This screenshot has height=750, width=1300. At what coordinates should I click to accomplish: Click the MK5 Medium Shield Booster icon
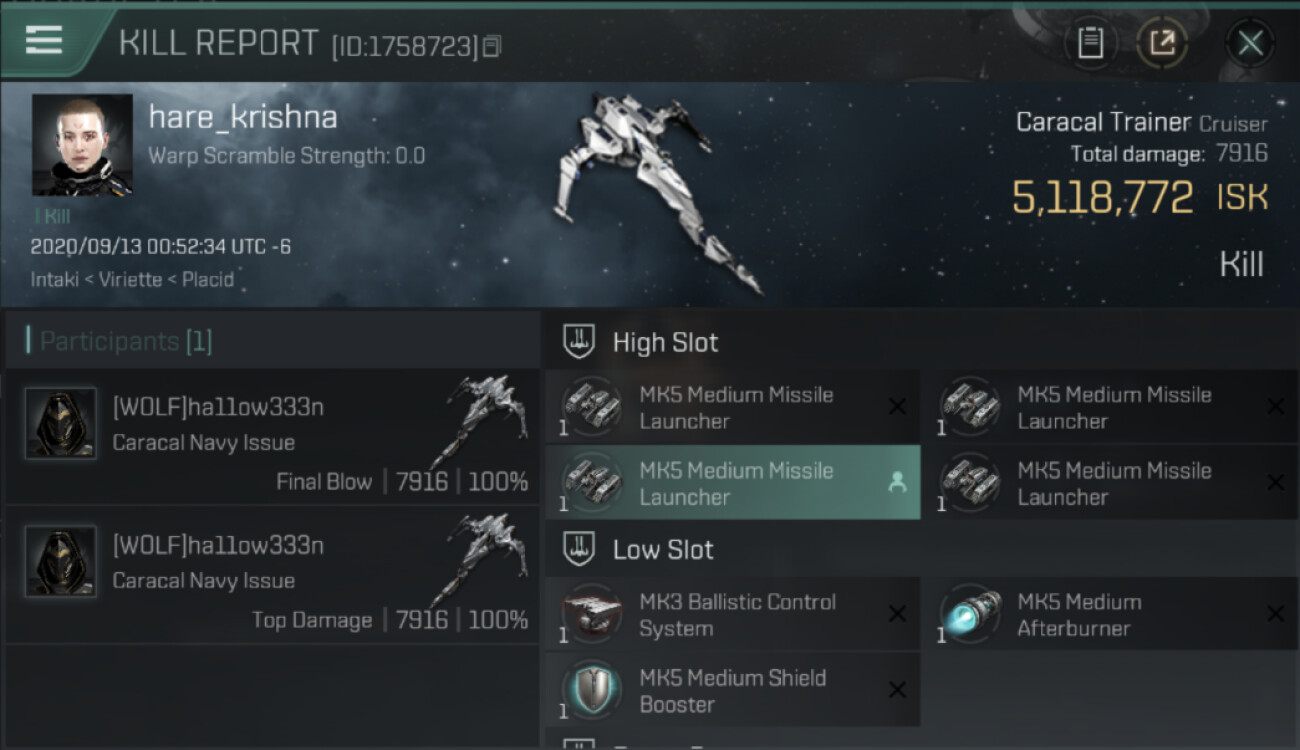pos(592,690)
